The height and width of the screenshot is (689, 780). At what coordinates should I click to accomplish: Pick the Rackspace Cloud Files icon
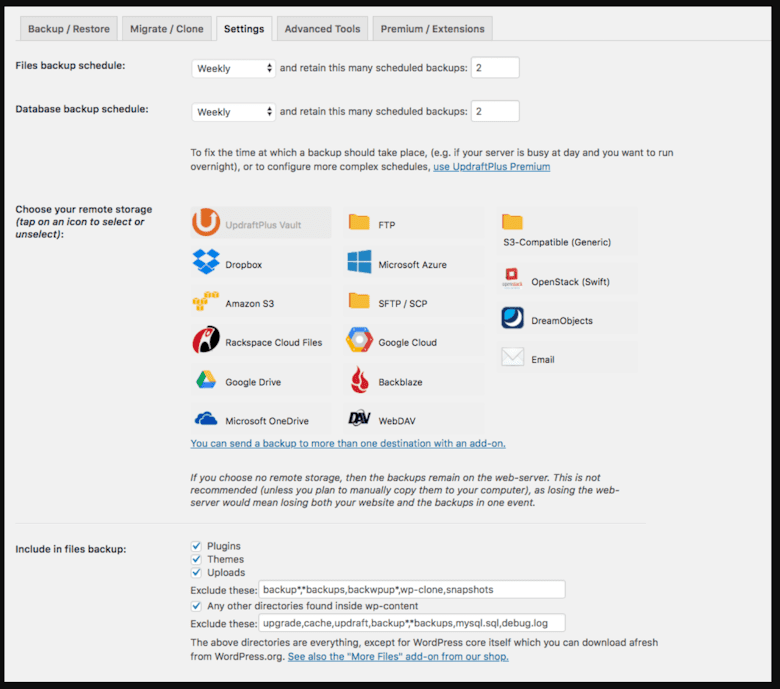click(x=206, y=340)
